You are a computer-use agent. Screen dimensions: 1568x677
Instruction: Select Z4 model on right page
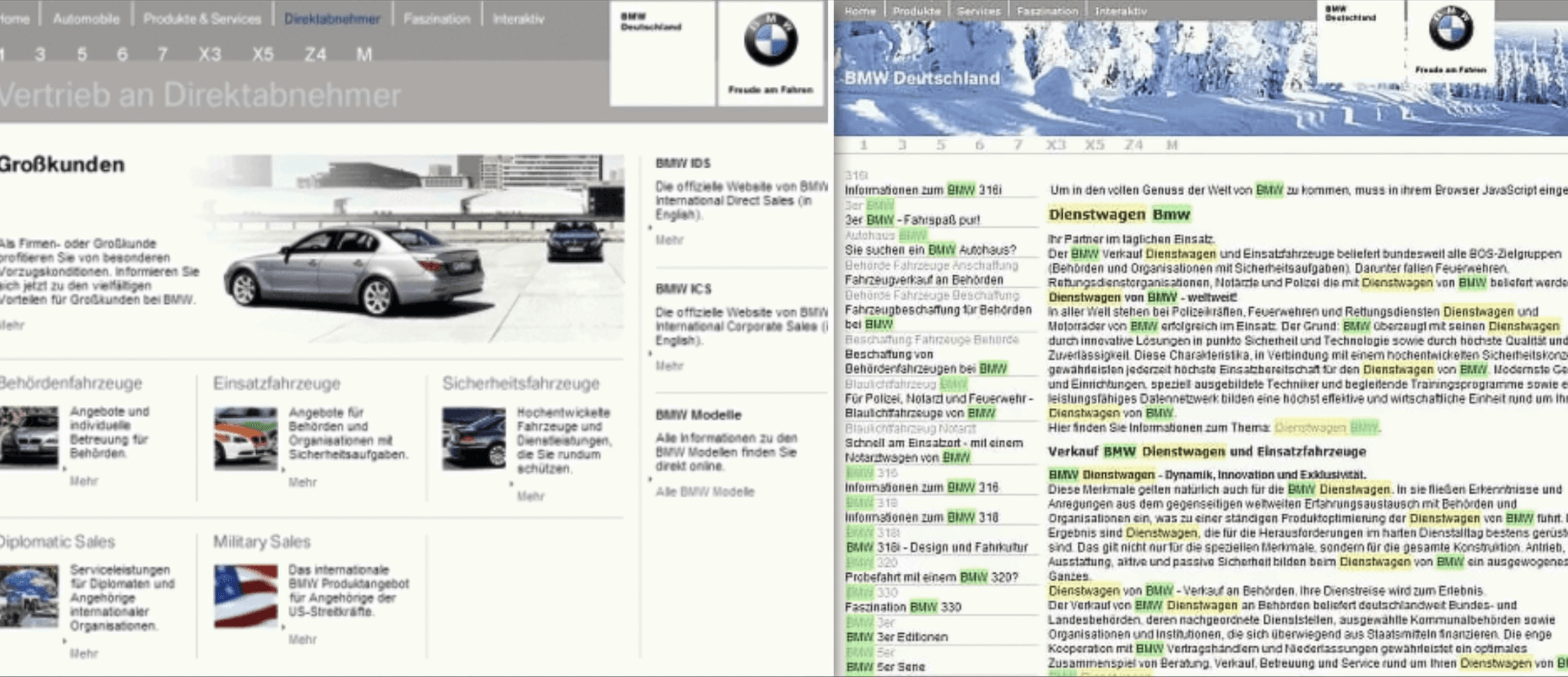(x=1134, y=145)
